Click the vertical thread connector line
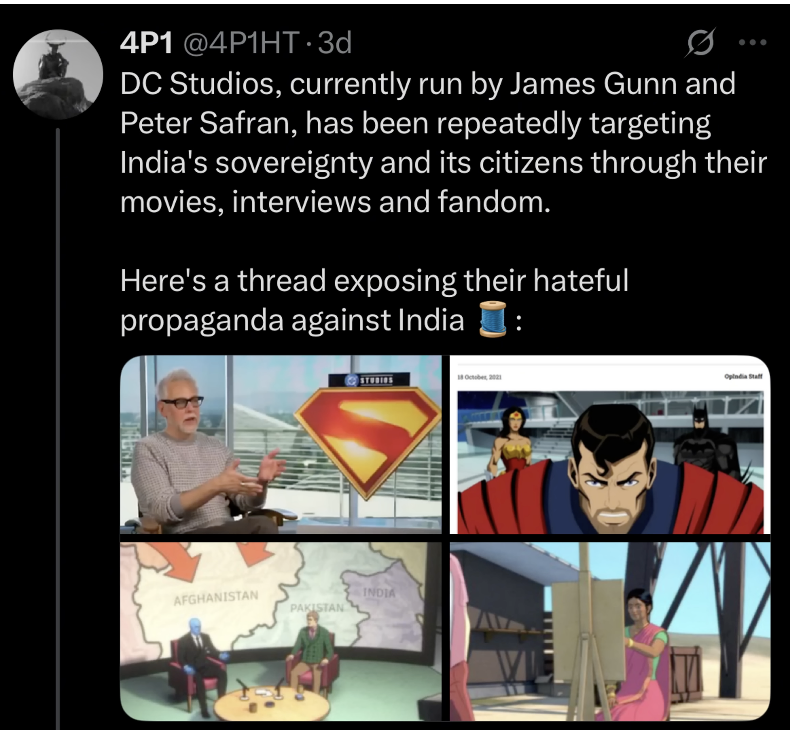This screenshot has width=790, height=730. tap(58, 428)
